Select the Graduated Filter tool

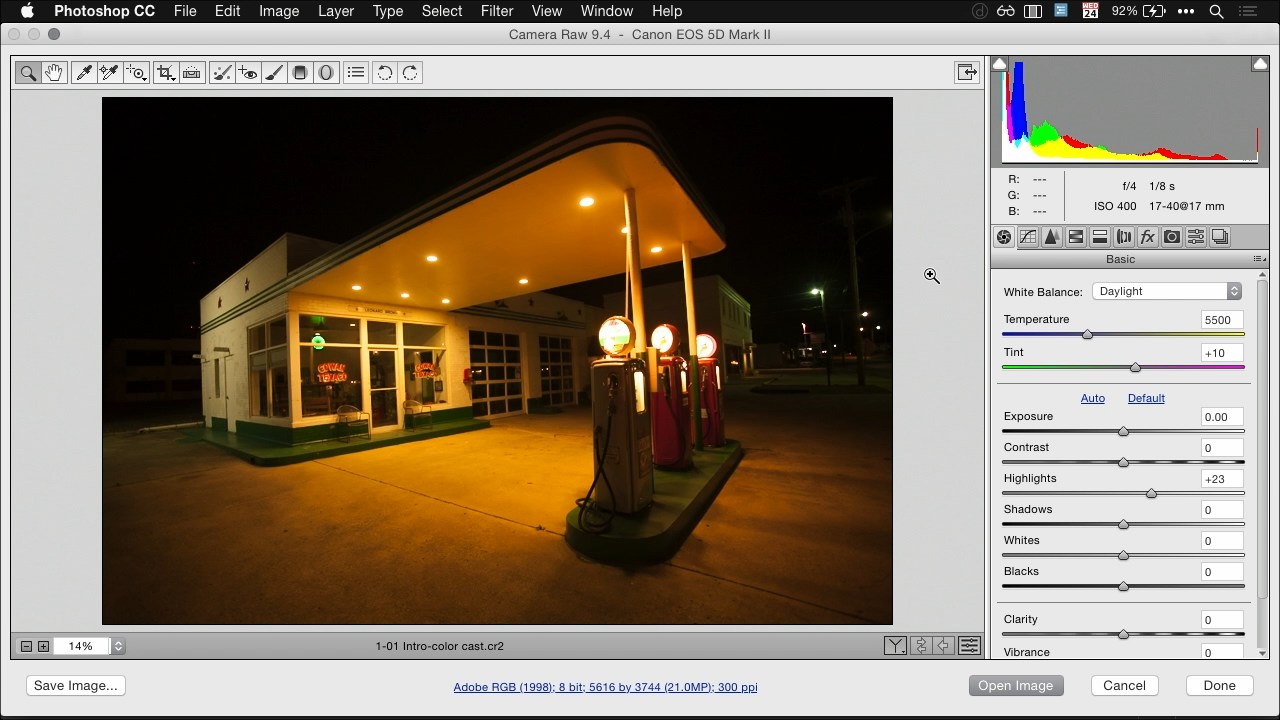[x=299, y=72]
